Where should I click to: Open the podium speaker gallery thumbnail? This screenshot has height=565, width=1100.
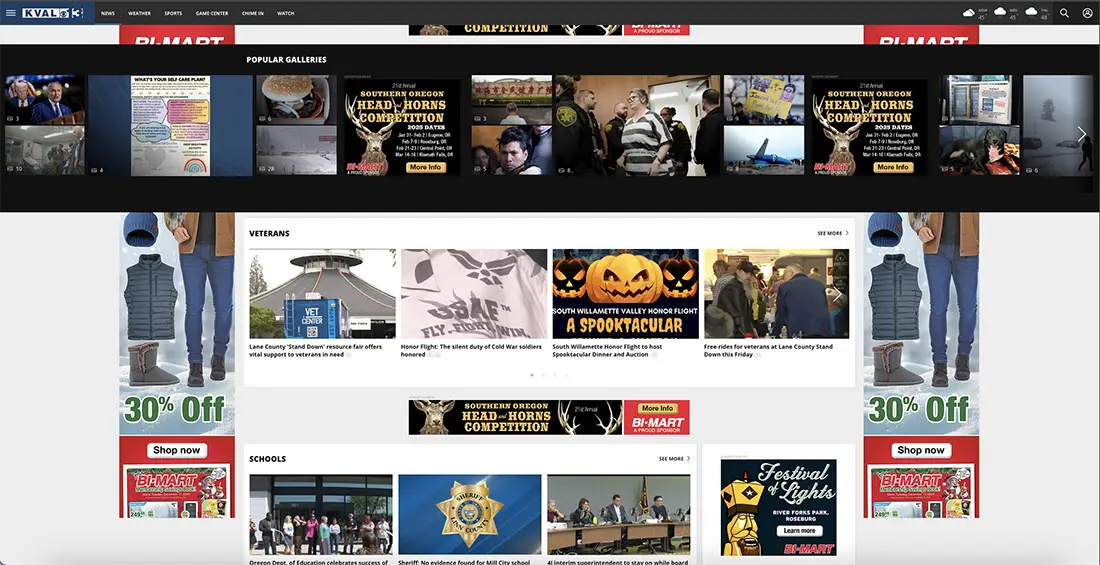[x=44, y=100]
